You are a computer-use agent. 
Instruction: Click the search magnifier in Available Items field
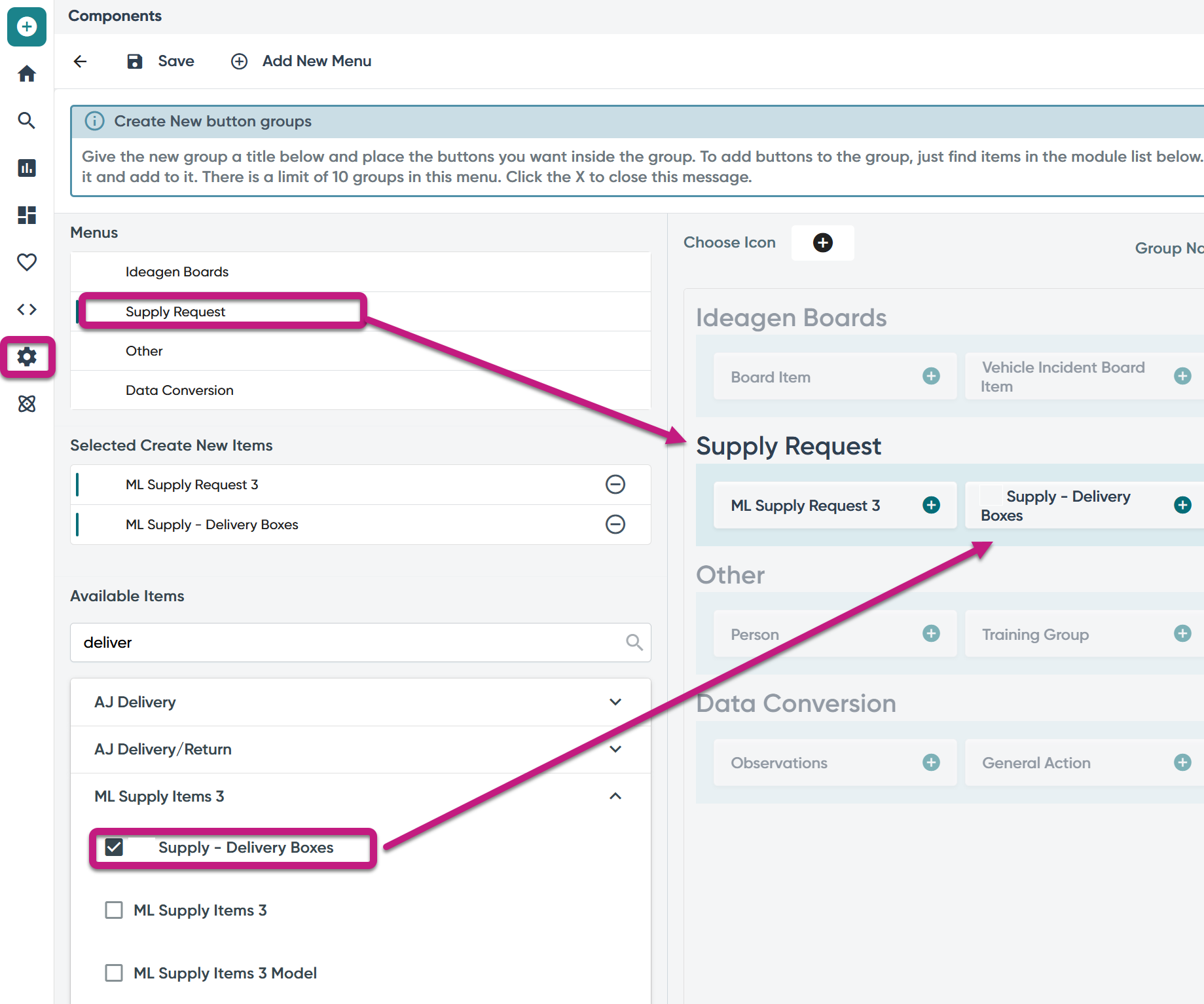pos(634,642)
